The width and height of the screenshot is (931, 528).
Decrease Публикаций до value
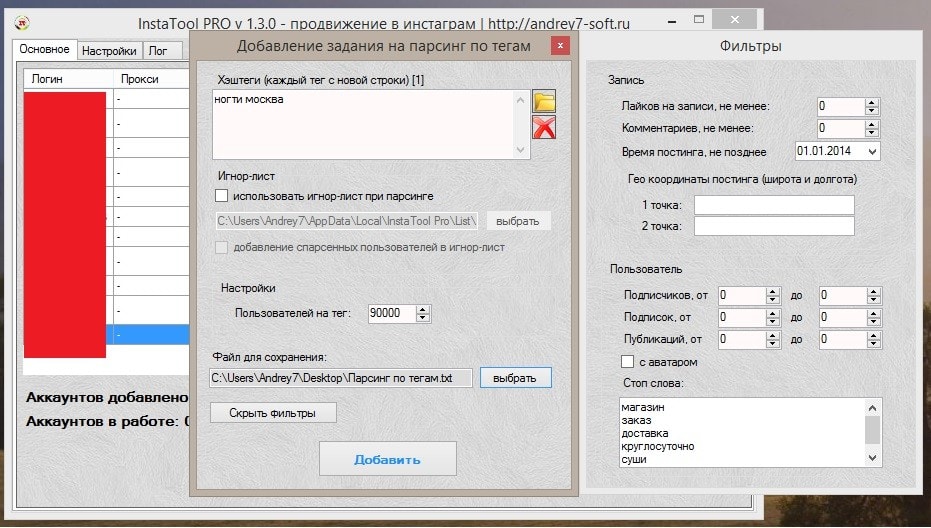[x=873, y=344]
